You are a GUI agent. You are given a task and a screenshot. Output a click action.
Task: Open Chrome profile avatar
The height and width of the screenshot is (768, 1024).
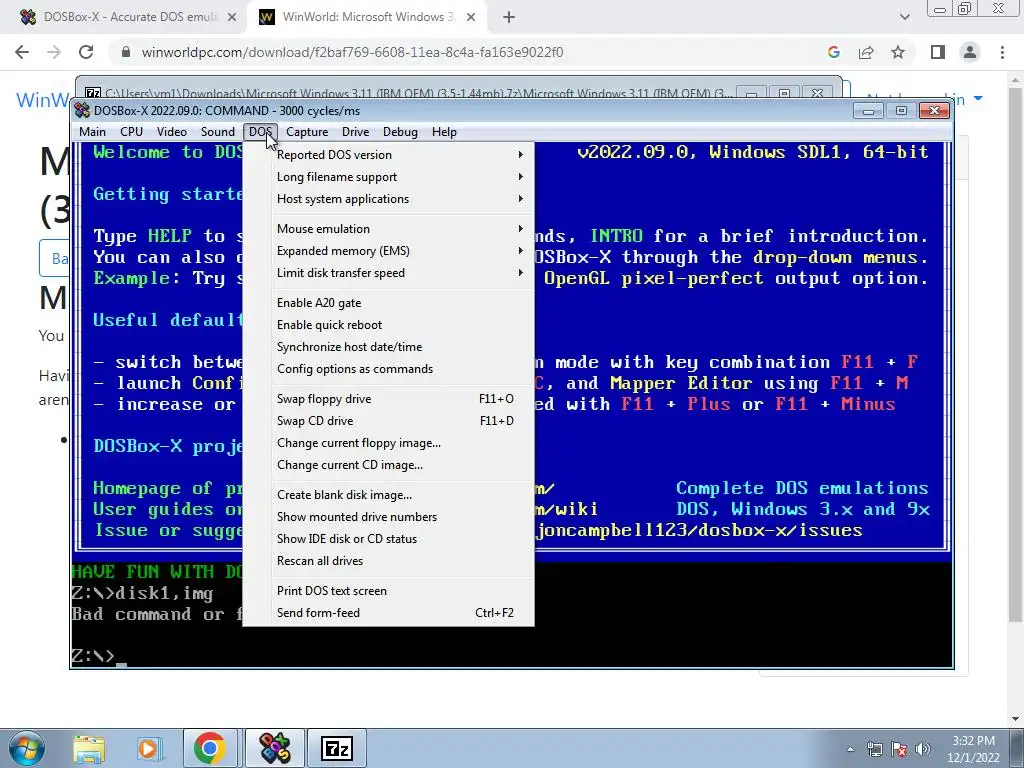coord(970,52)
